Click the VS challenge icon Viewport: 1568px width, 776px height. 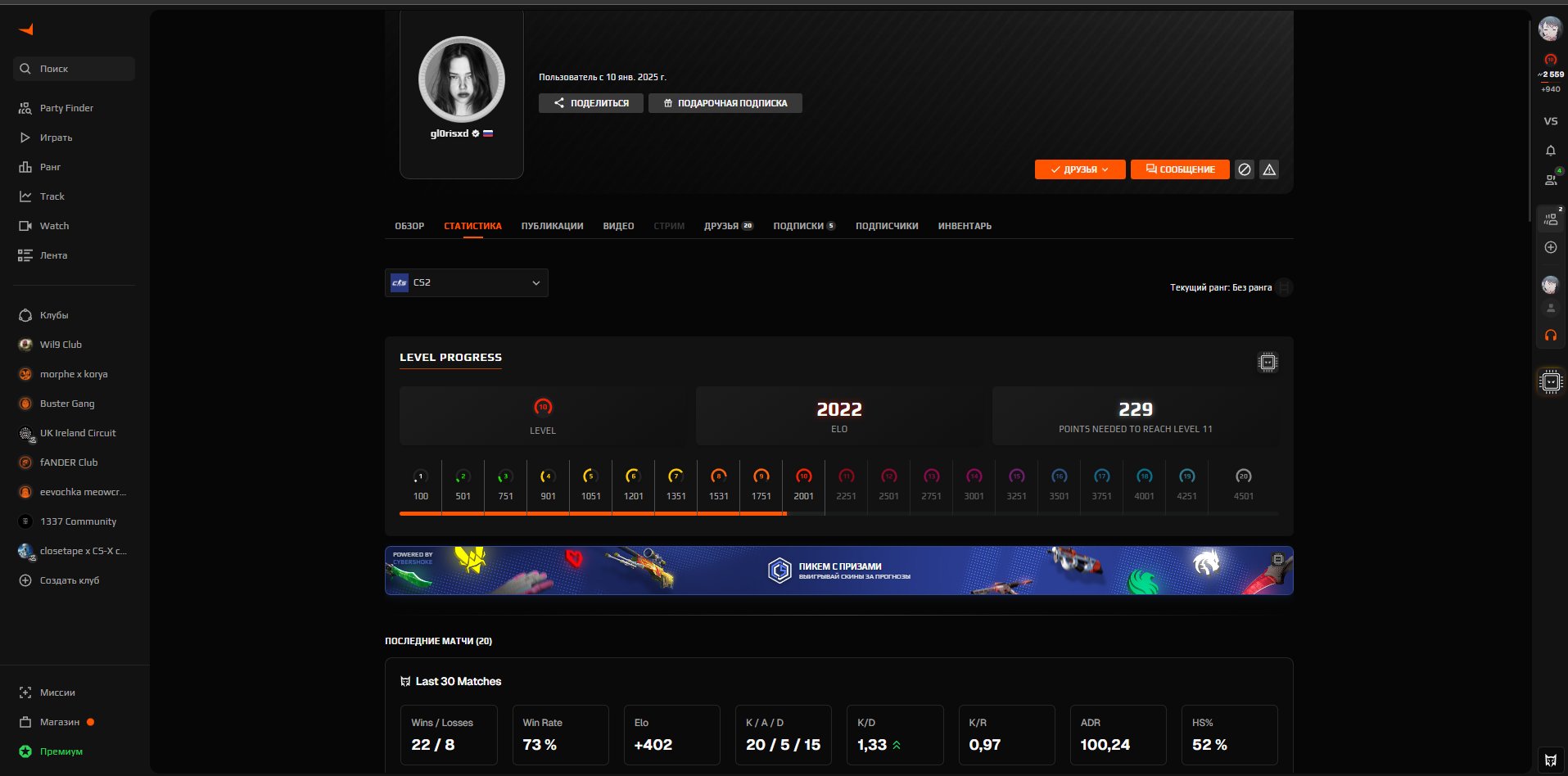tap(1550, 120)
